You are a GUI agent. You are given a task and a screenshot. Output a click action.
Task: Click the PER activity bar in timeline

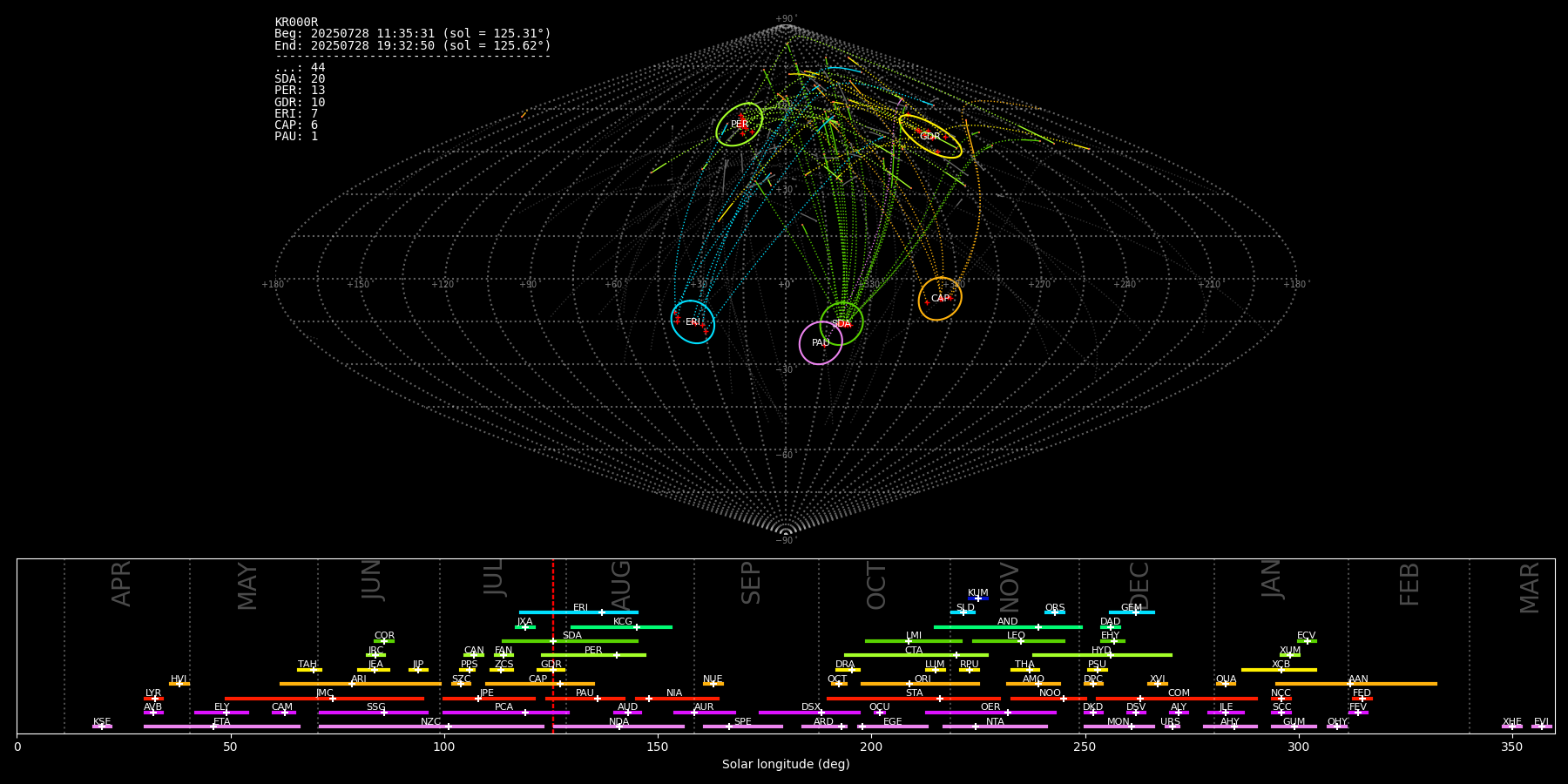tap(593, 654)
